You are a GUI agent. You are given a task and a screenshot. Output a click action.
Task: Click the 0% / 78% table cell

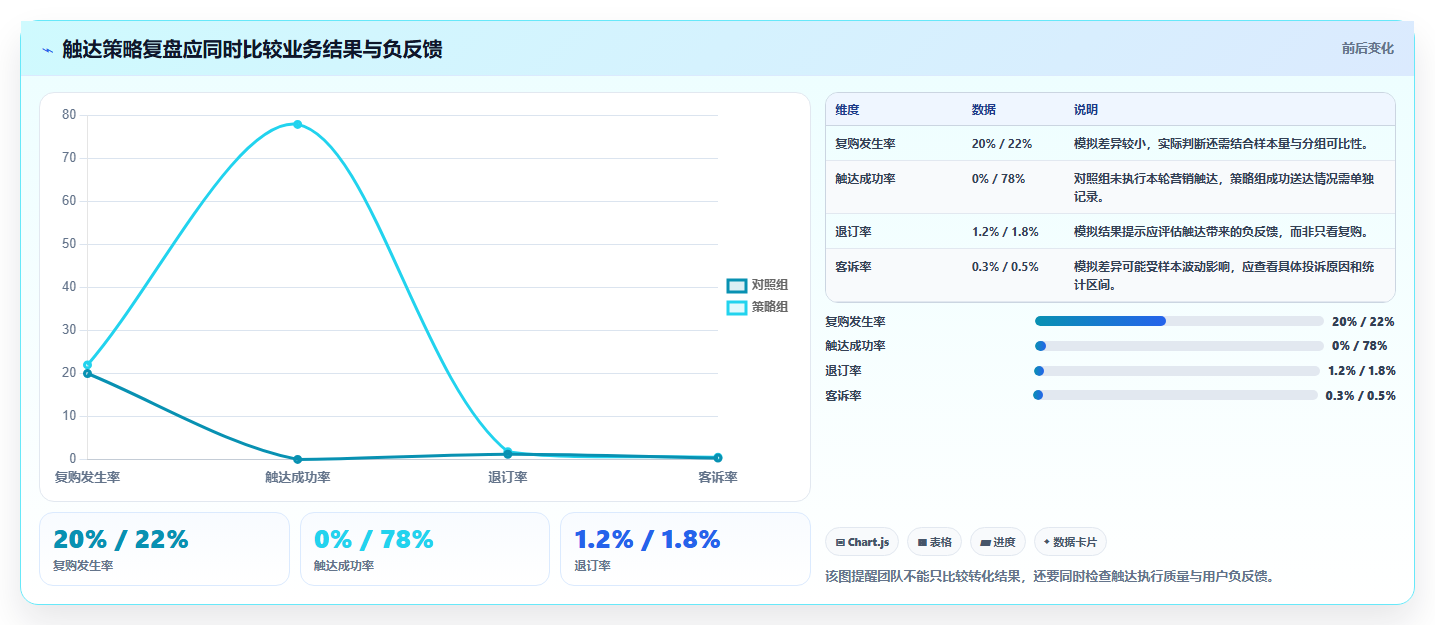[998, 179]
